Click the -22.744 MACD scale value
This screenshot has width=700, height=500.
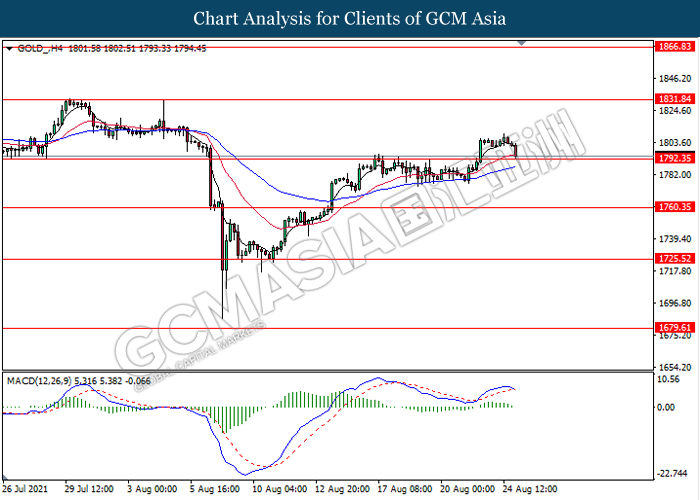671,474
